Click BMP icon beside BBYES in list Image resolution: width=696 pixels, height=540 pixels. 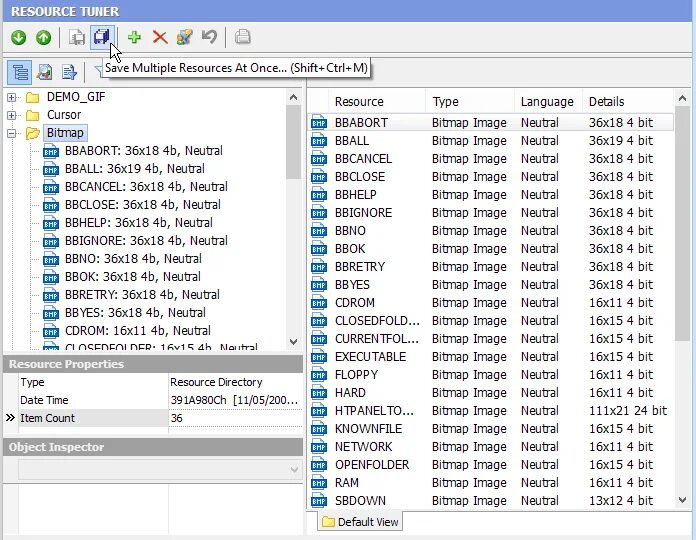click(x=319, y=285)
